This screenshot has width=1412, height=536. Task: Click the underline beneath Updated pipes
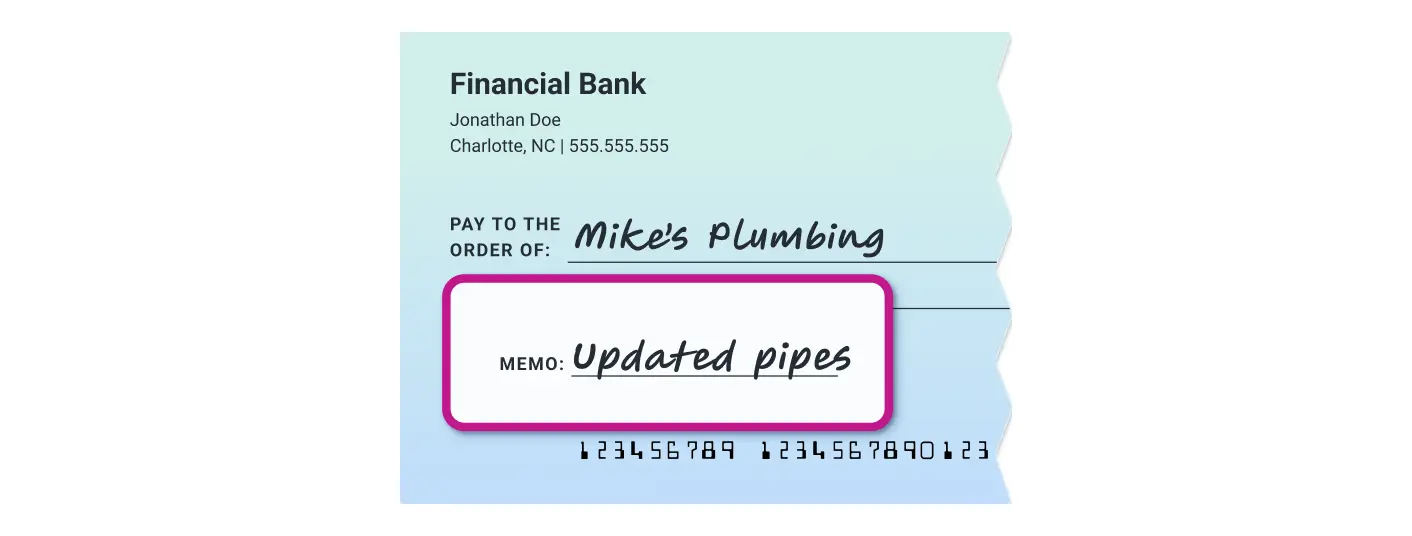tap(704, 377)
